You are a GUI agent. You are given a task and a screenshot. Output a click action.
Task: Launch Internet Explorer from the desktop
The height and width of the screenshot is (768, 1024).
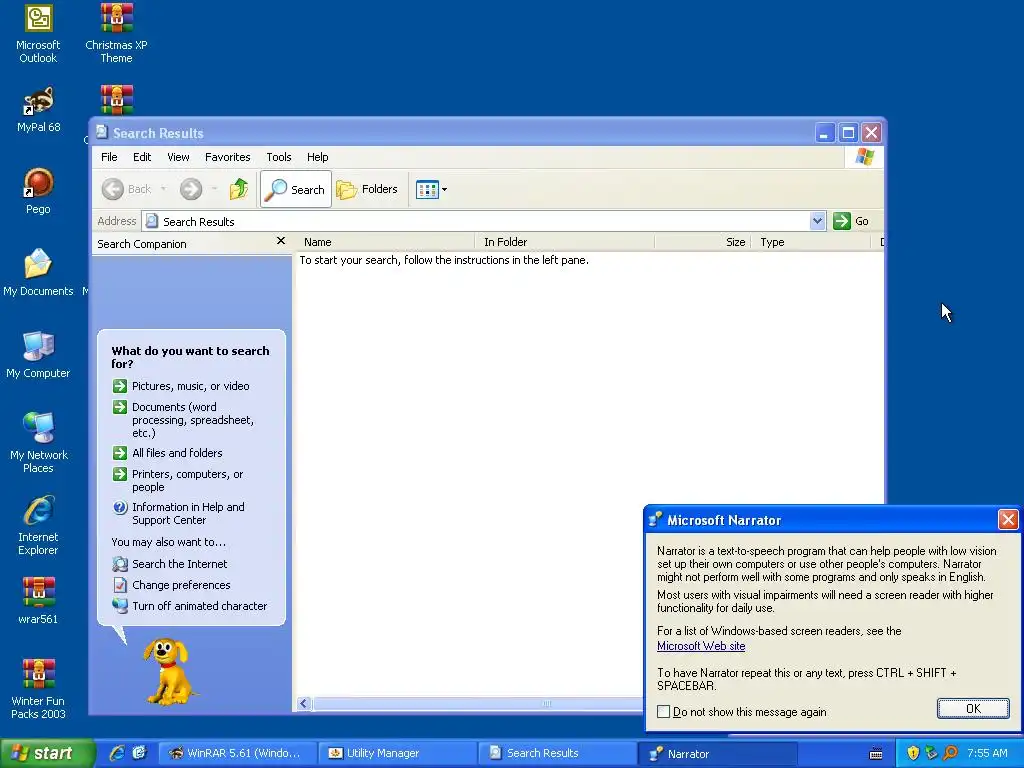38,526
